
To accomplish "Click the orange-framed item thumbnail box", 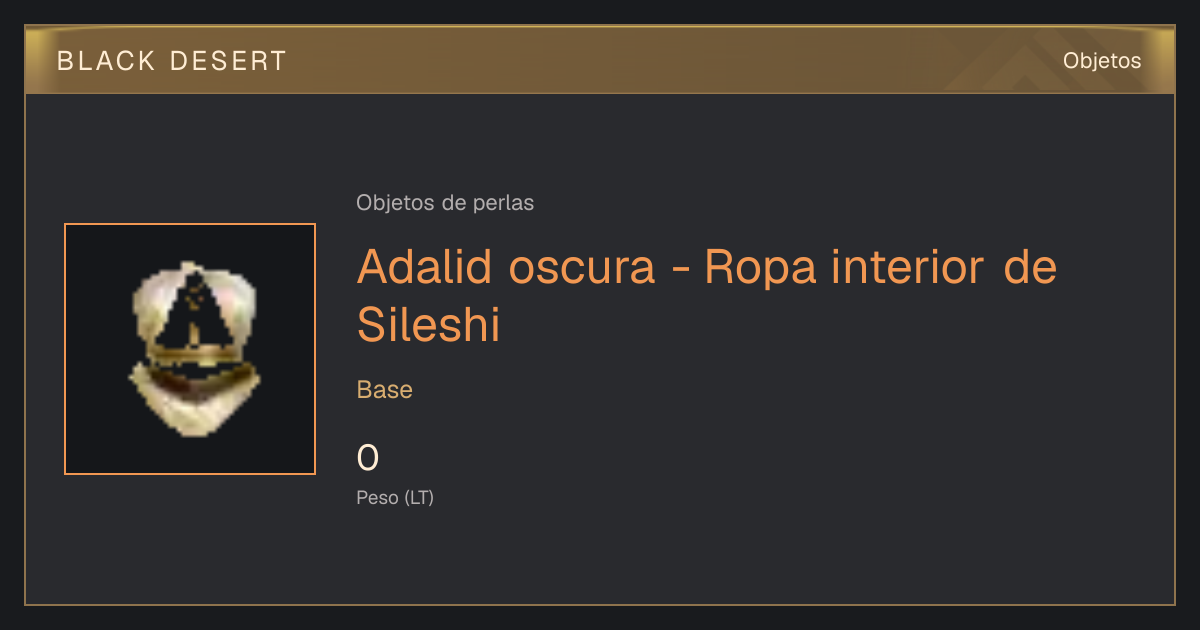I will (x=190, y=349).
